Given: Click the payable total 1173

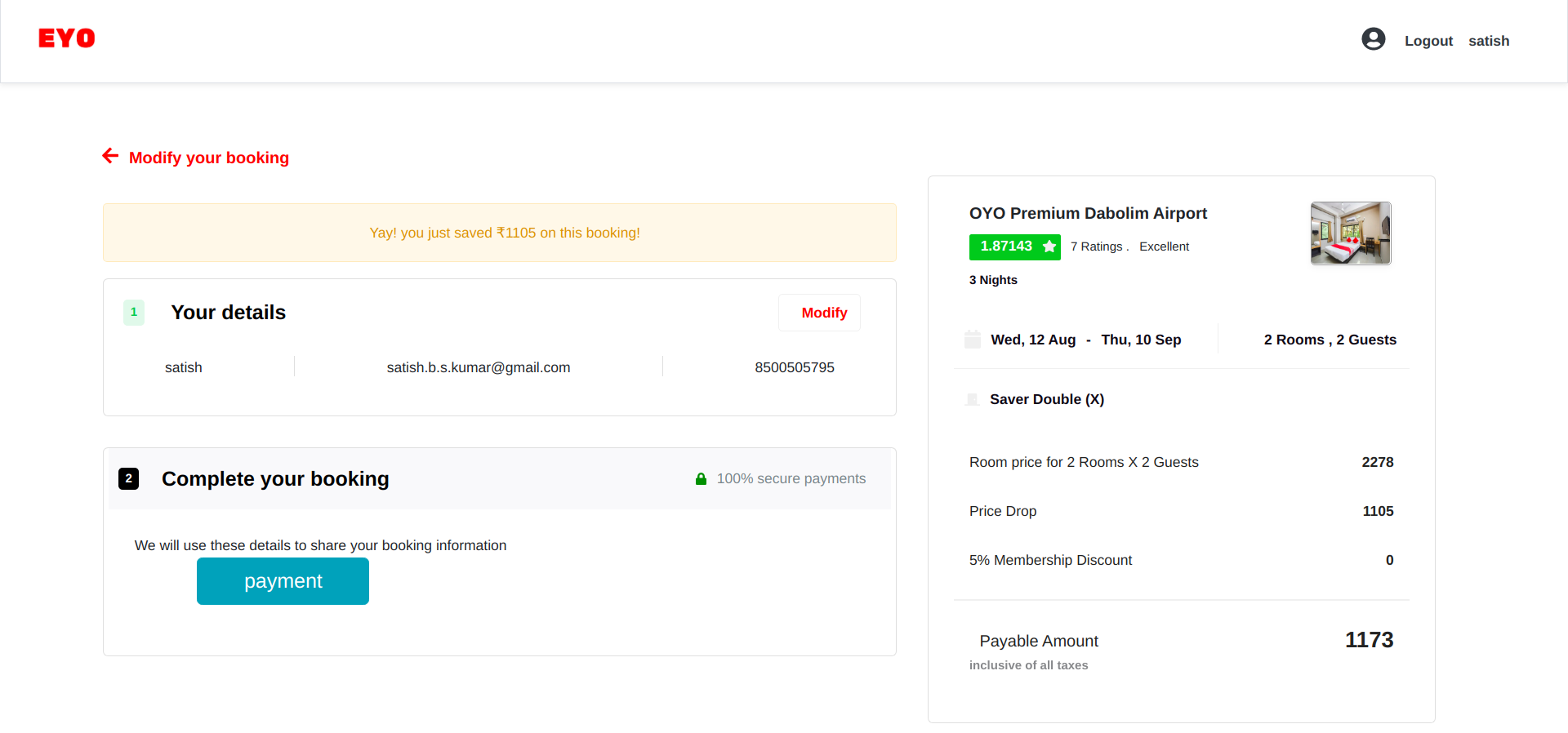Looking at the screenshot, I should pyautogui.click(x=1369, y=640).
